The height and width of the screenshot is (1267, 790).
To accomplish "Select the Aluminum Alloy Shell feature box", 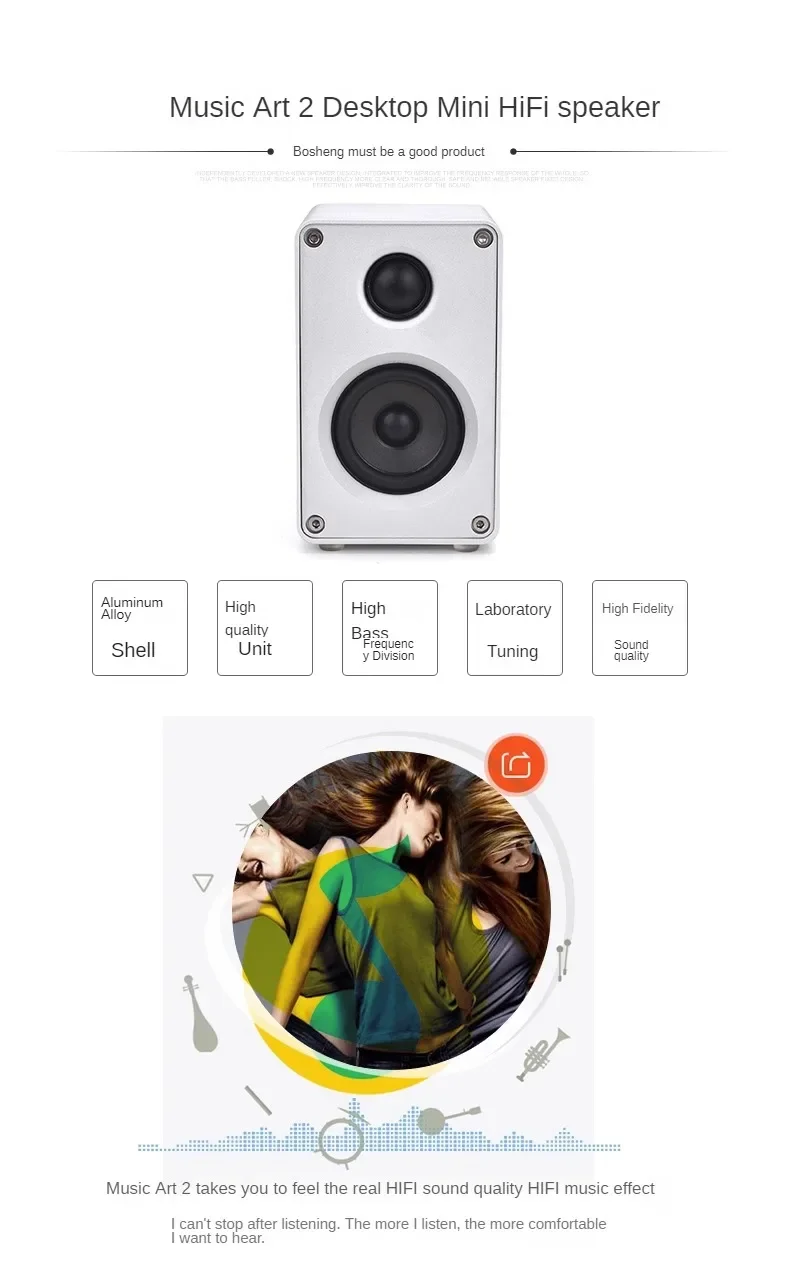I will click(140, 628).
